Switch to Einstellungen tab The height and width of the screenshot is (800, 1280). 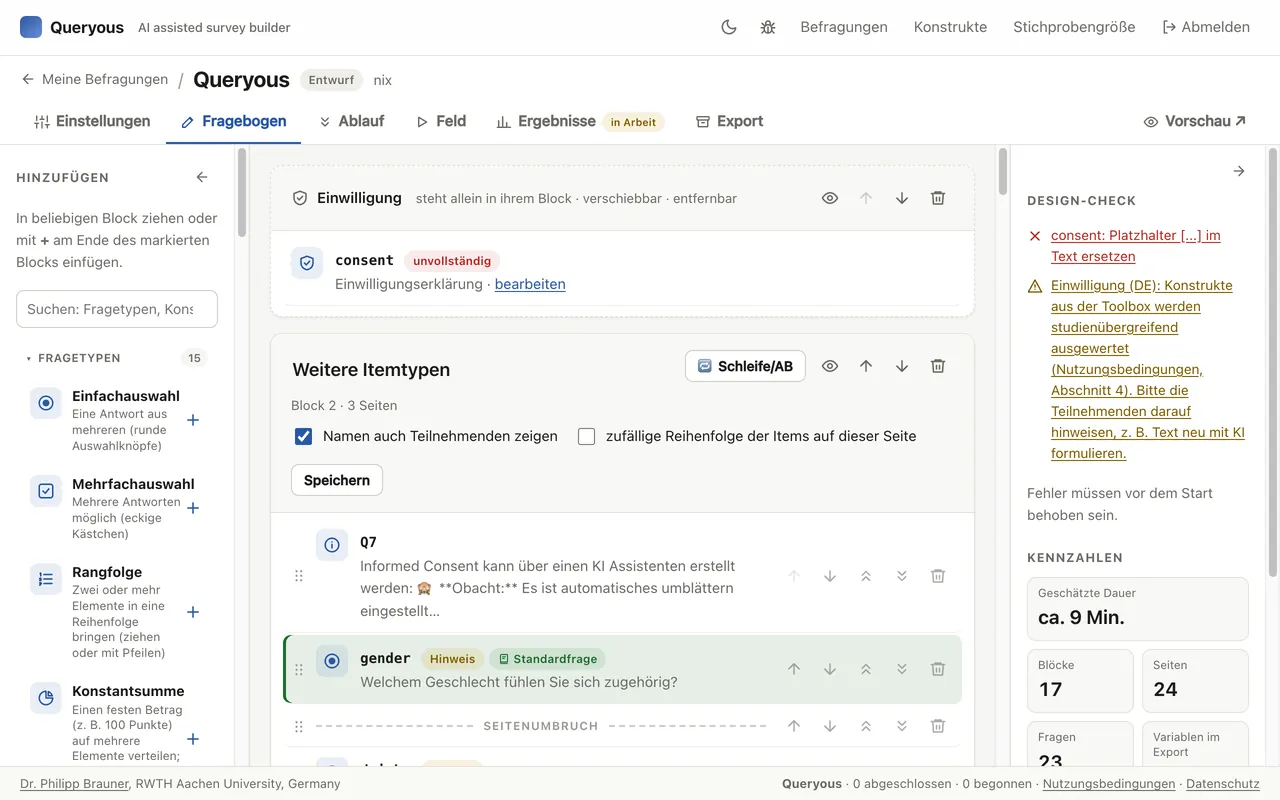tap(92, 121)
